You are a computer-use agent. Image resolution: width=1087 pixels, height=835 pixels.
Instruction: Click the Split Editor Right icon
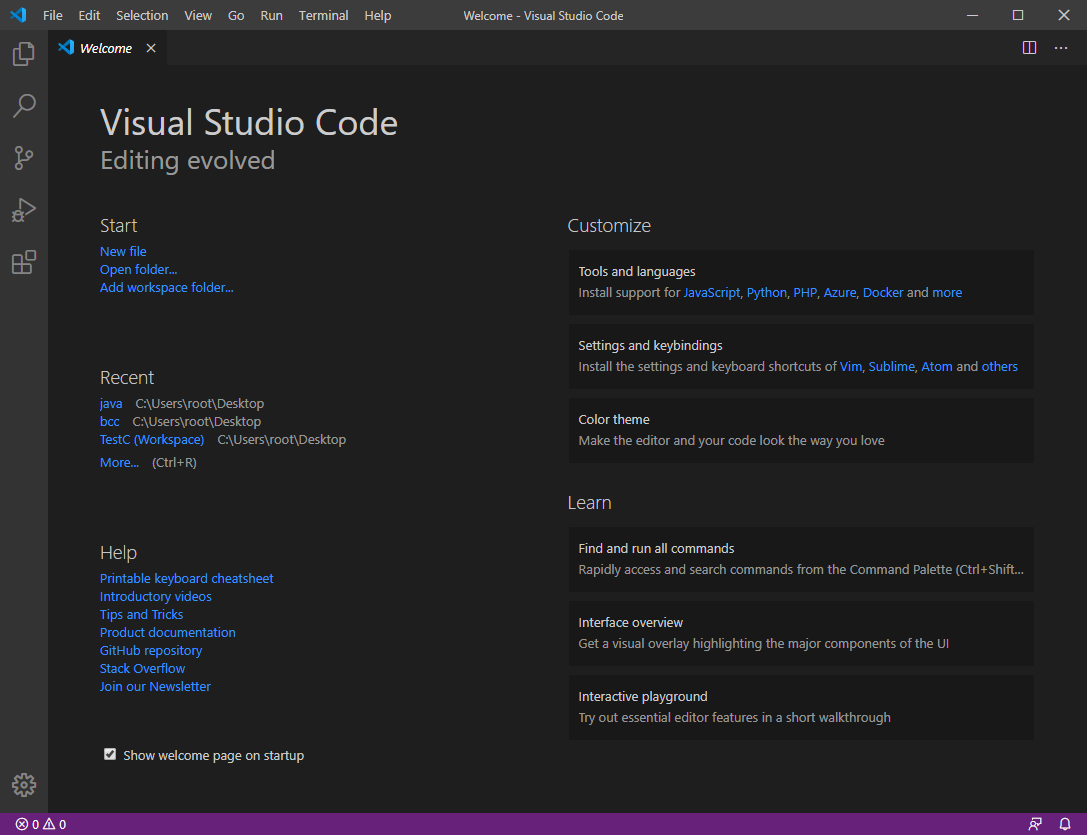coord(1029,48)
